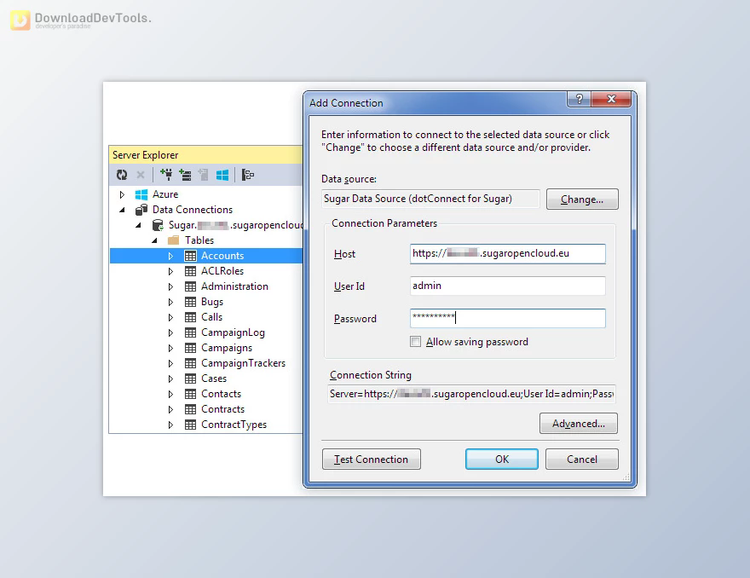This screenshot has height=578, width=750.
Task: Collapse the Sugar connection node
Action: (139, 225)
